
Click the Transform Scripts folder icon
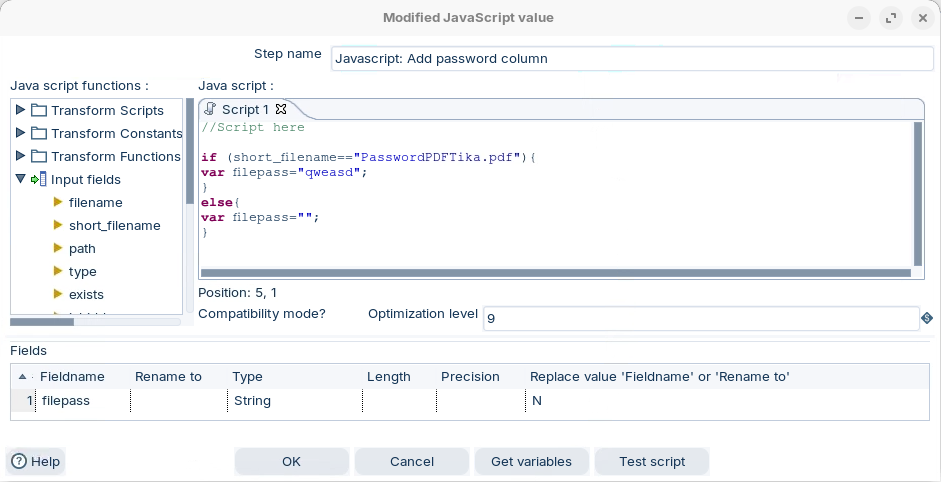tap(39, 110)
